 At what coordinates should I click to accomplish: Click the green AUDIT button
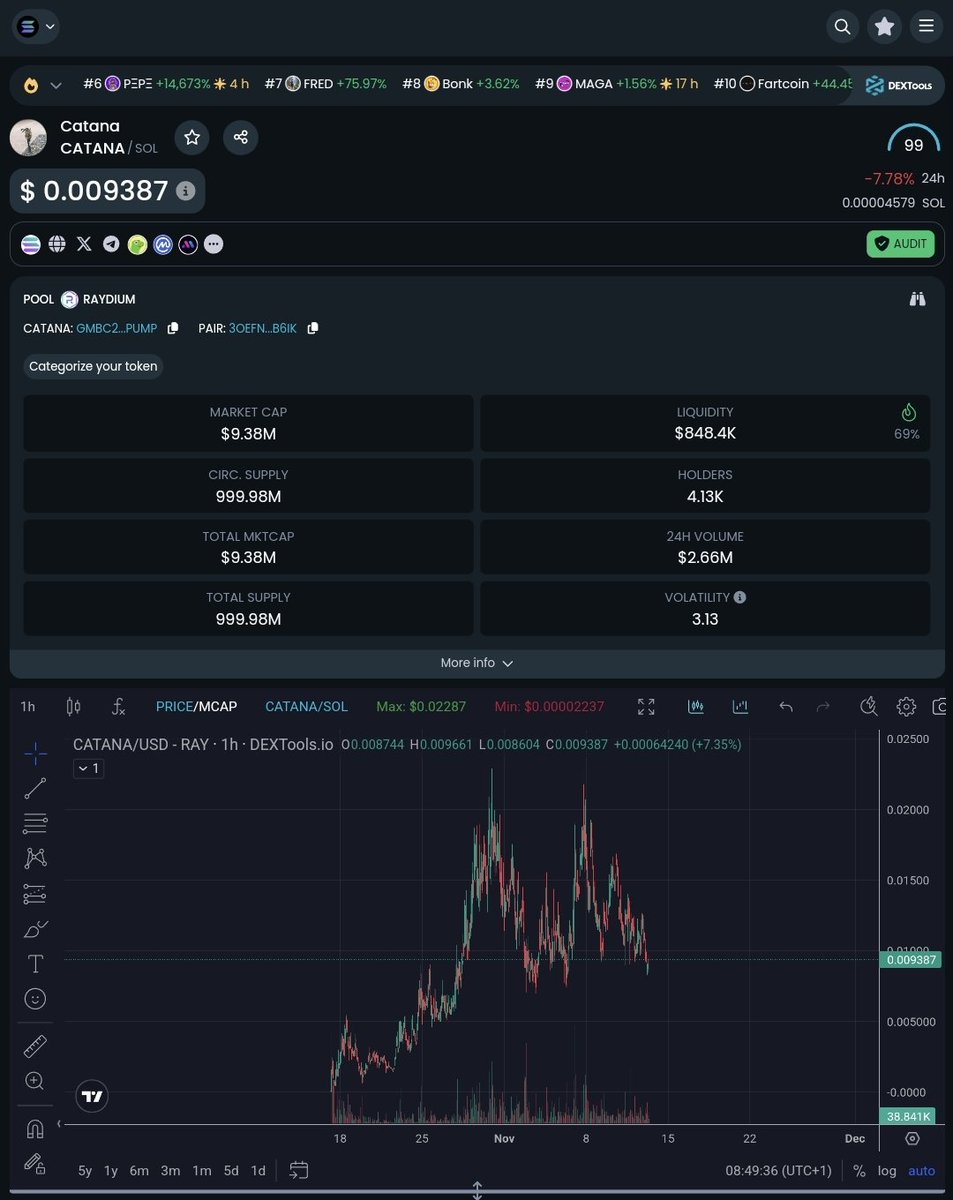899,243
